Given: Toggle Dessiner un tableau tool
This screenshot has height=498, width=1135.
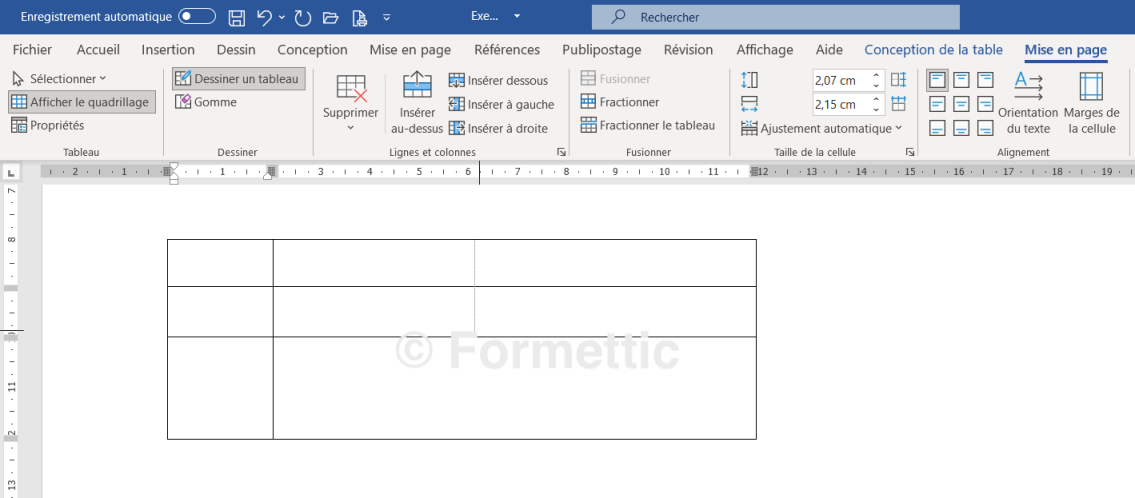Looking at the screenshot, I should (x=238, y=79).
